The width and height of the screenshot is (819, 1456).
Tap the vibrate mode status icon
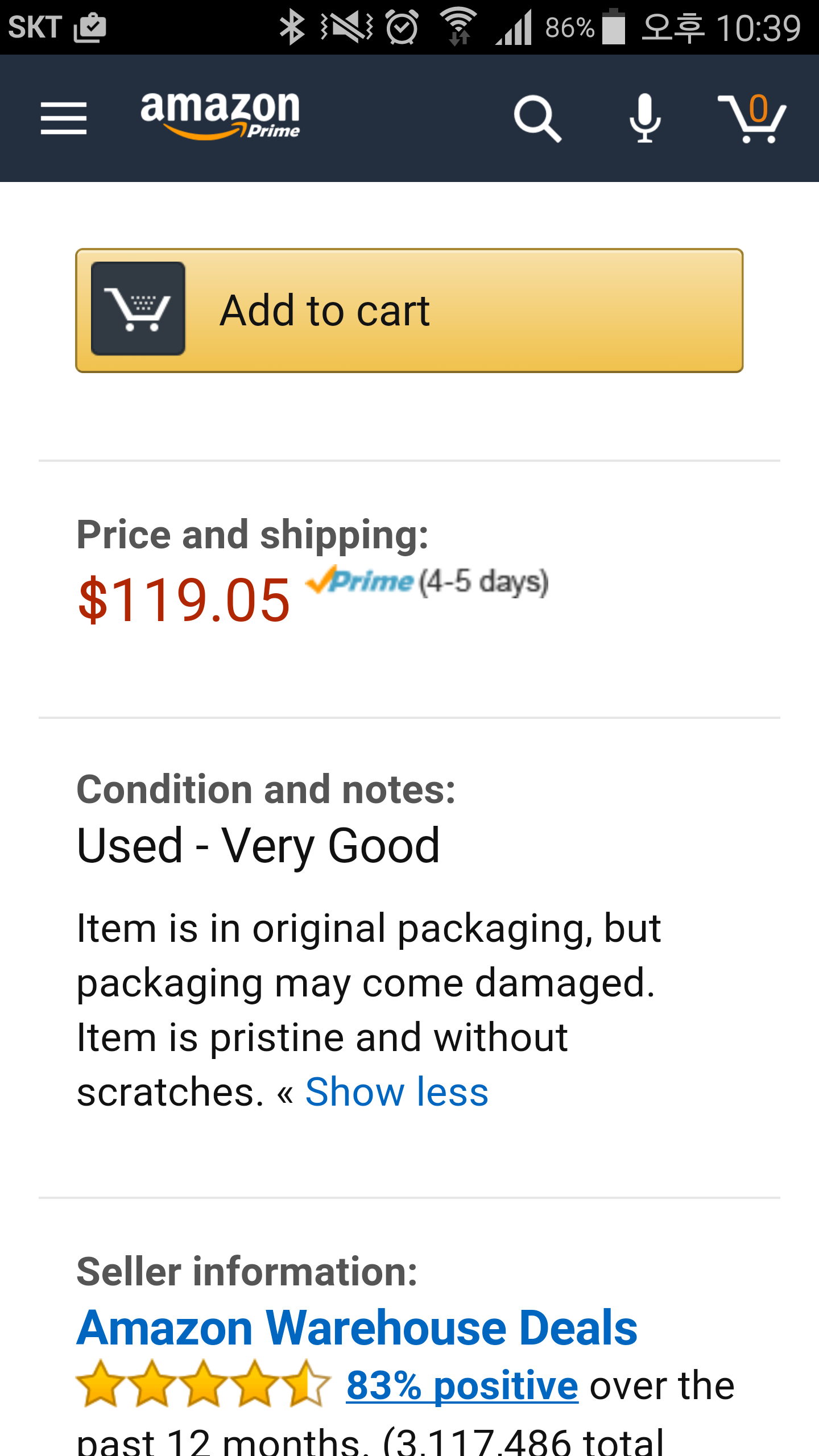coord(346,27)
